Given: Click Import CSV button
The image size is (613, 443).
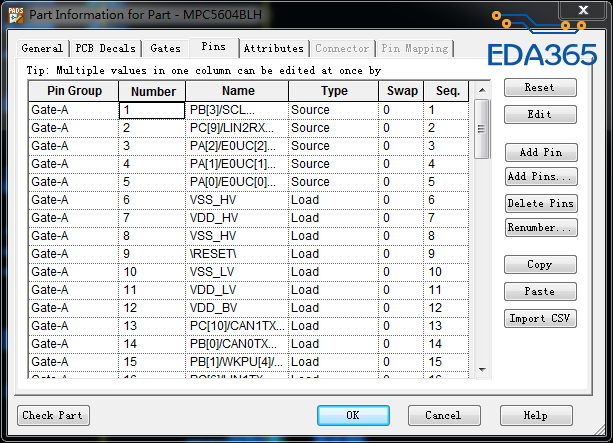Looking at the screenshot, I should (x=540, y=319).
